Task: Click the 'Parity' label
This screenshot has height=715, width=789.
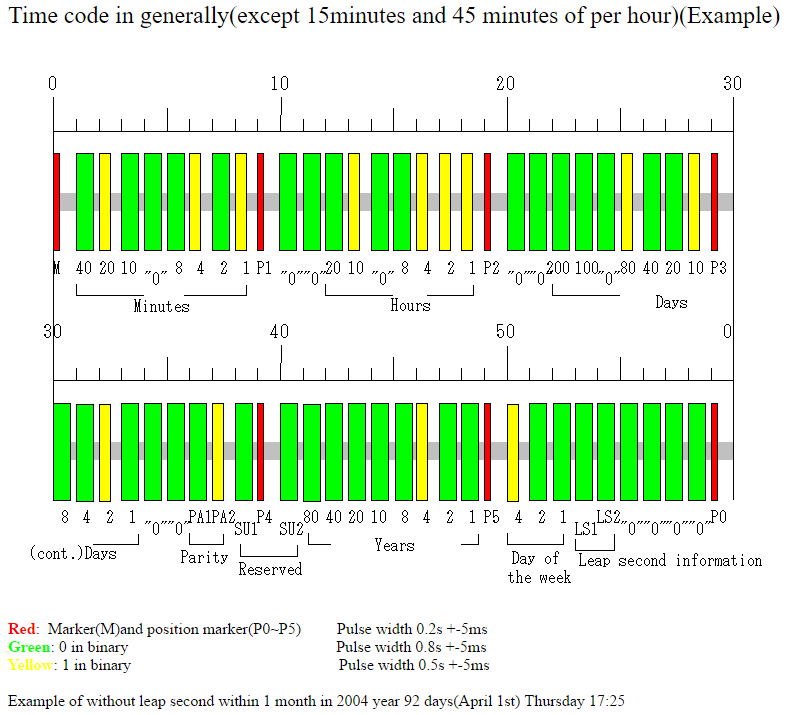Action: point(204,557)
